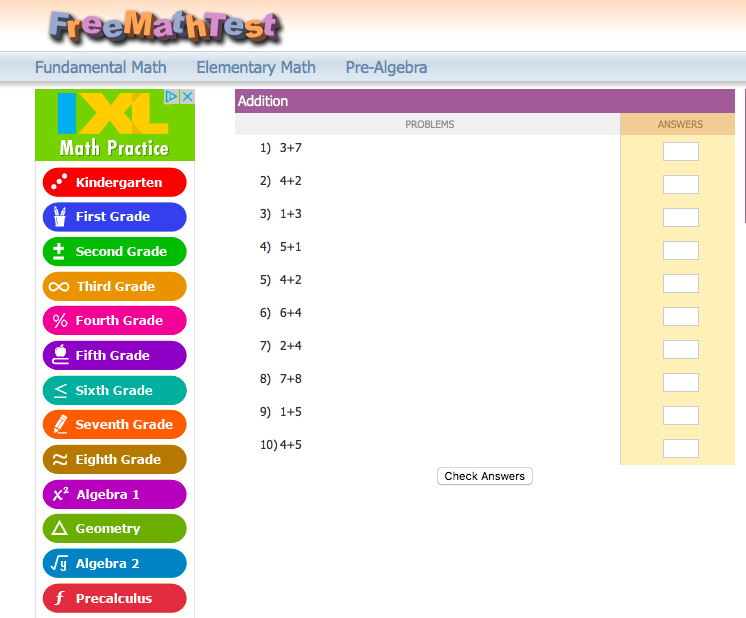Viewport: 746px width, 618px height.
Task: Close the IXL ad with X icon
Action: click(187, 97)
